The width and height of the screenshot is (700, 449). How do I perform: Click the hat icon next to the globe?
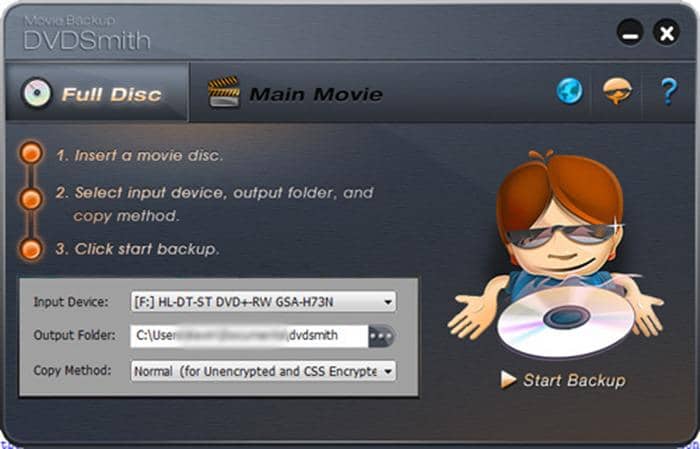pos(616,93)
